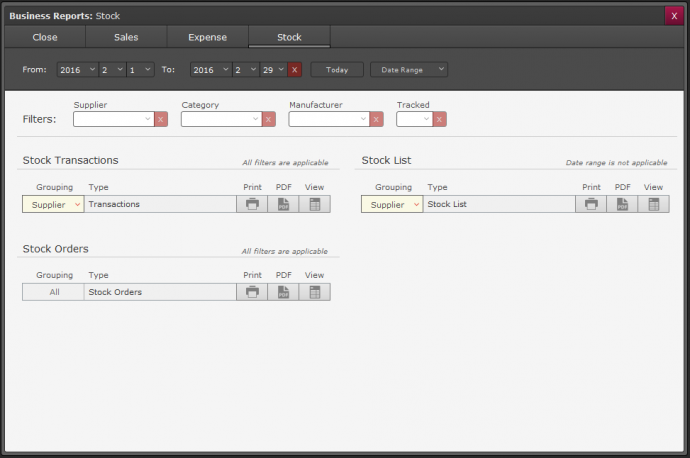Clear the To date field
Viewport: 690px width, 458px height.
tap(294, 70)
